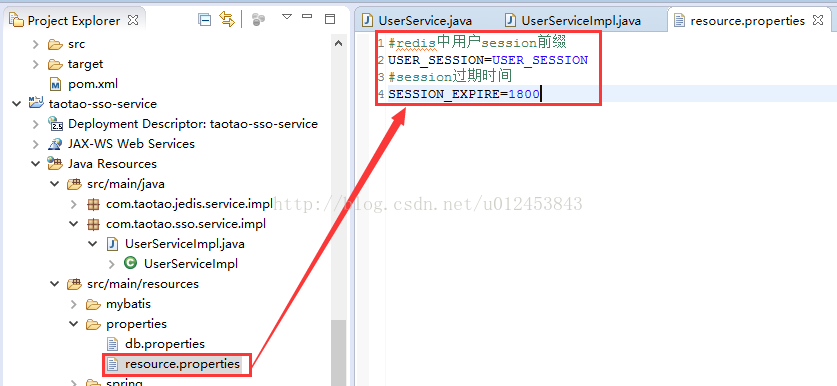Click the Deployment Descriptor icon
Image resolution: width=837 pixels, height=386 pixels.
[56, 124]
